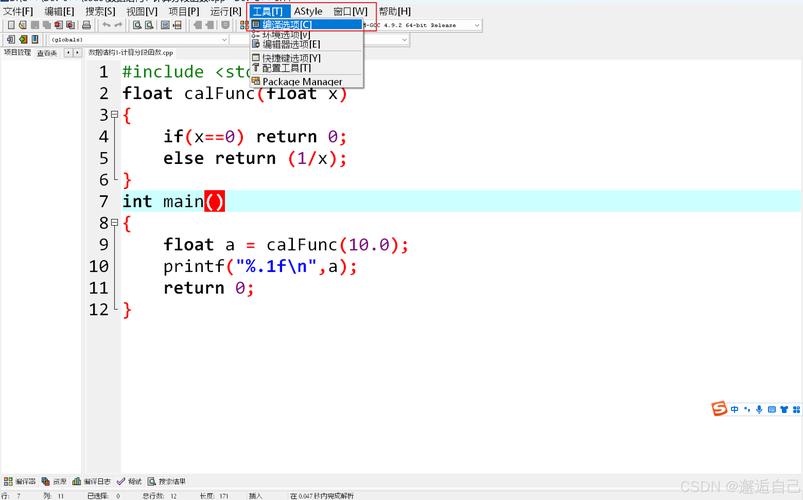Image resolution: width=803 pixels, height=500 pixels.
Task: Collapse the fold marker on line 3
Action: 115,115
